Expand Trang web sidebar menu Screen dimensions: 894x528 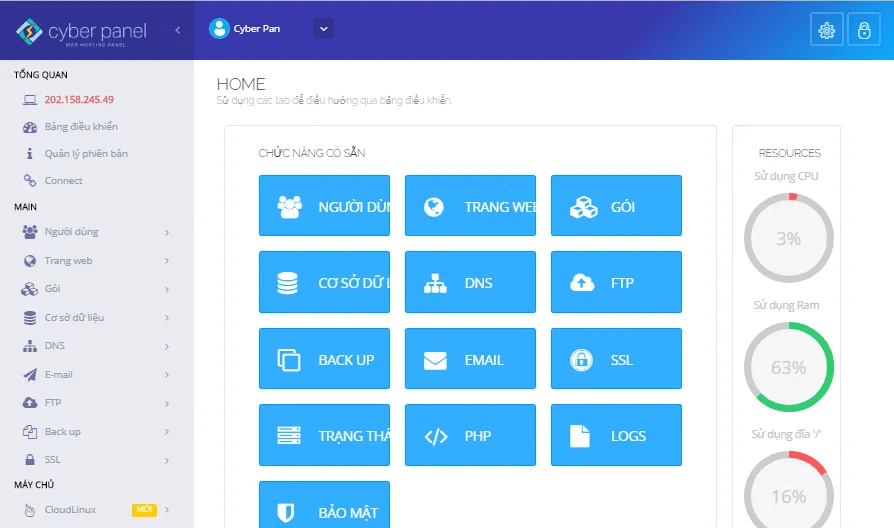click(x=96, y=261)
